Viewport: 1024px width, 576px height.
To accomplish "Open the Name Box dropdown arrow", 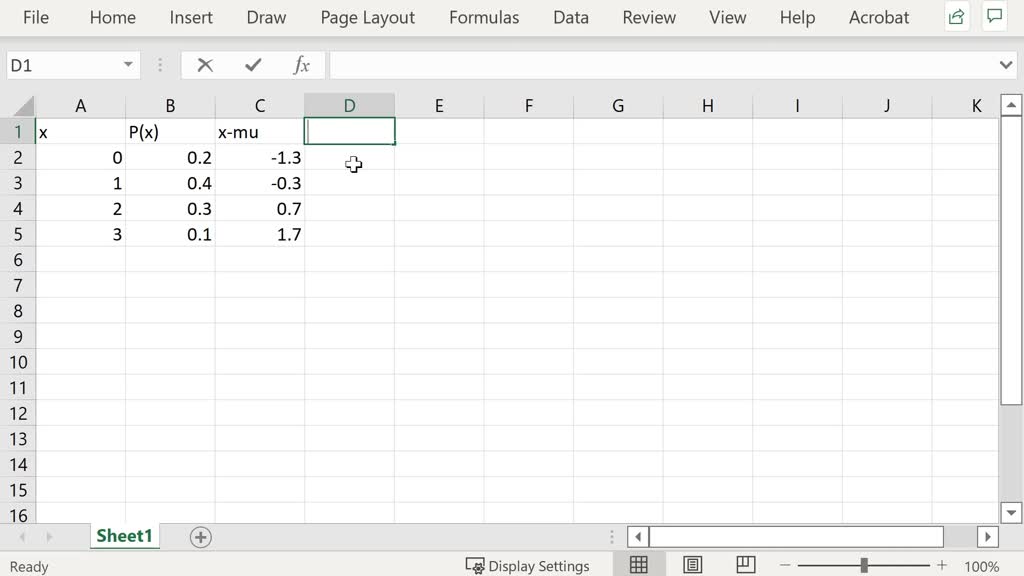I will (128, 65).
